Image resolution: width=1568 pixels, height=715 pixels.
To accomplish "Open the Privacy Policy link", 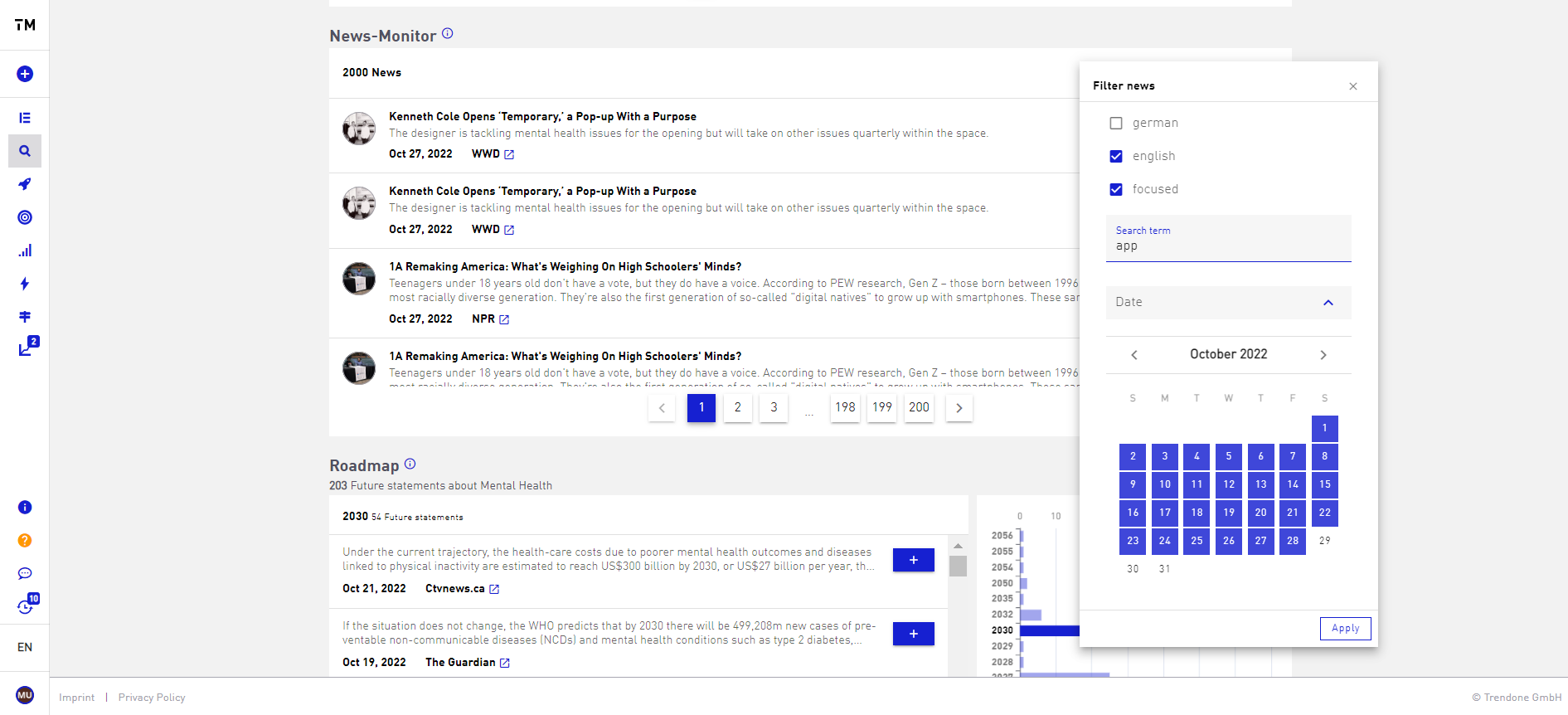I will point(152,698).
